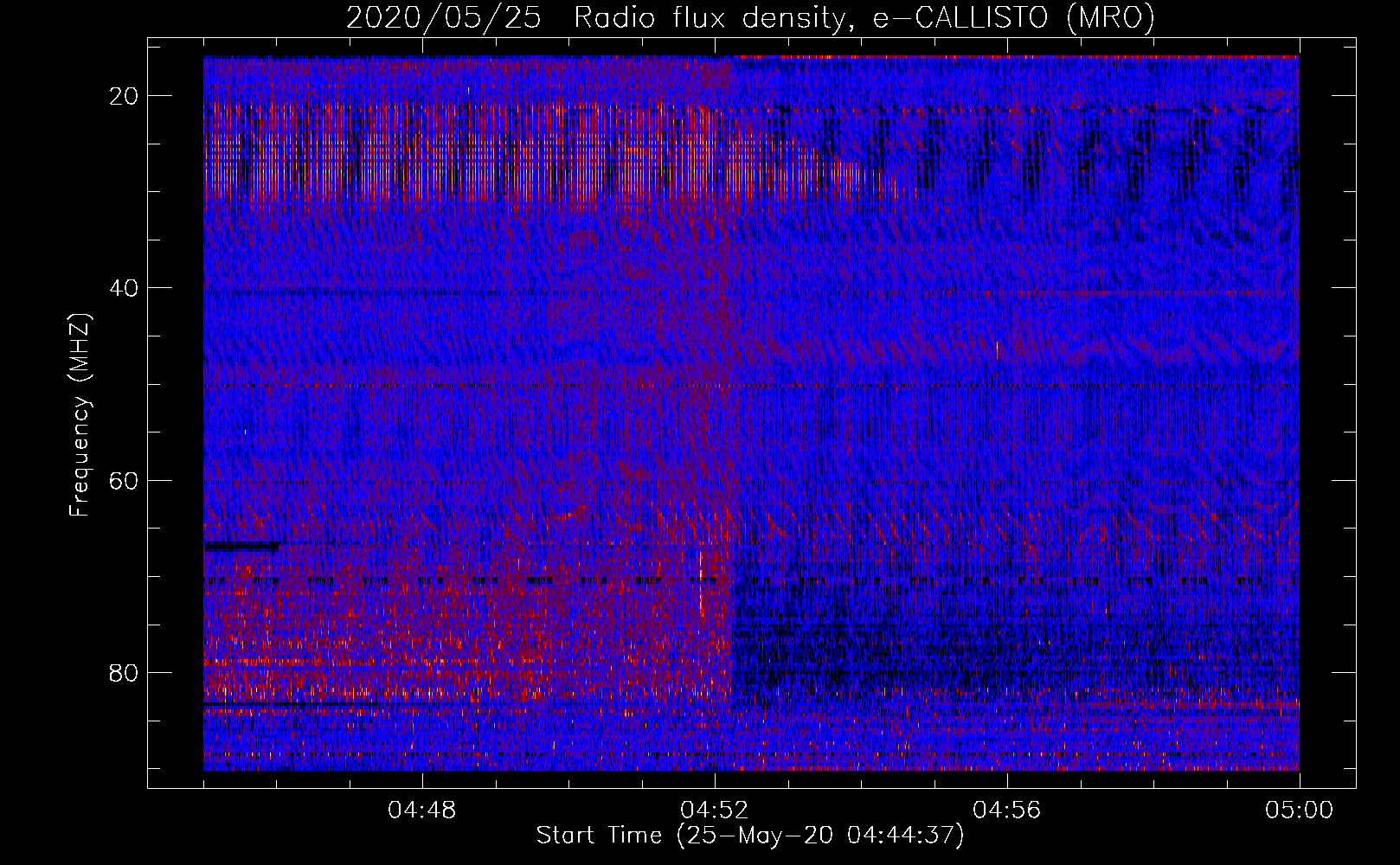The width and height of the screenshot is (1400, 865).
Task: Select the 04:56 time tick label
Action: click(1007, 811)
